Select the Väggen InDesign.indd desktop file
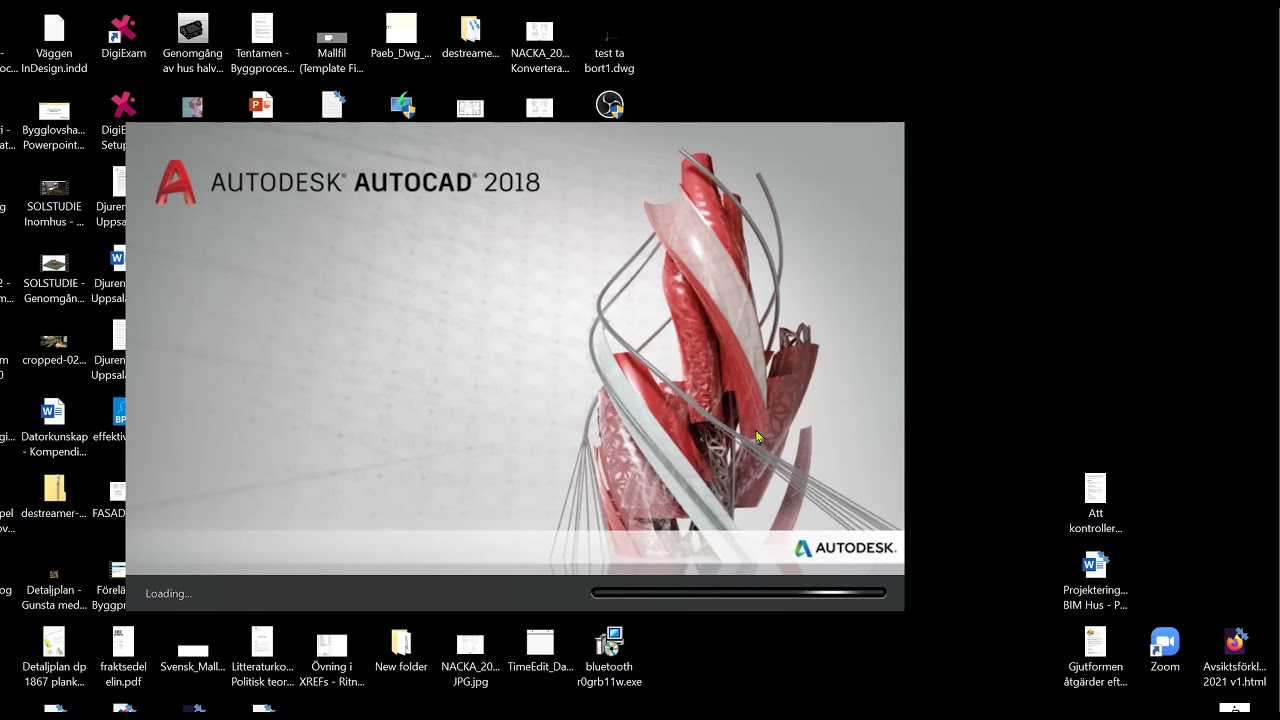The height and width of the screenshot is (720, 1280). 54,45
